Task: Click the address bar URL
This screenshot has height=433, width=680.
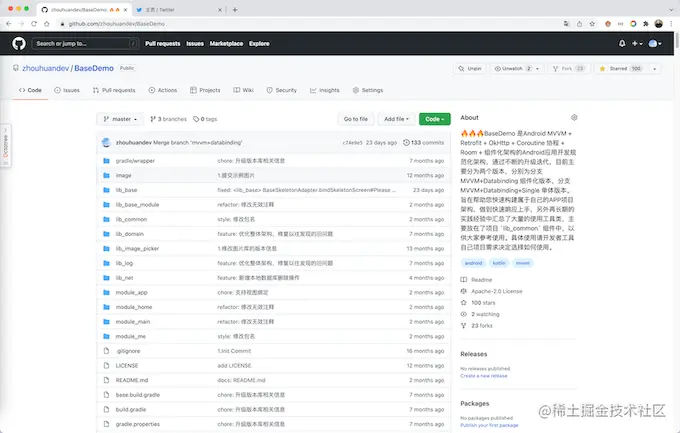Action: [x=117, y=24]
